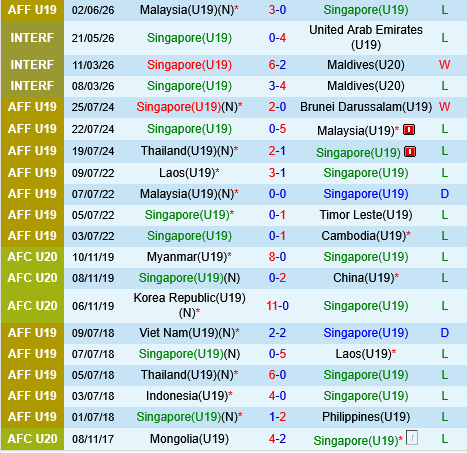Click the date 25/07/24
This screenshot has width=467, height=453.
[93, 107]
